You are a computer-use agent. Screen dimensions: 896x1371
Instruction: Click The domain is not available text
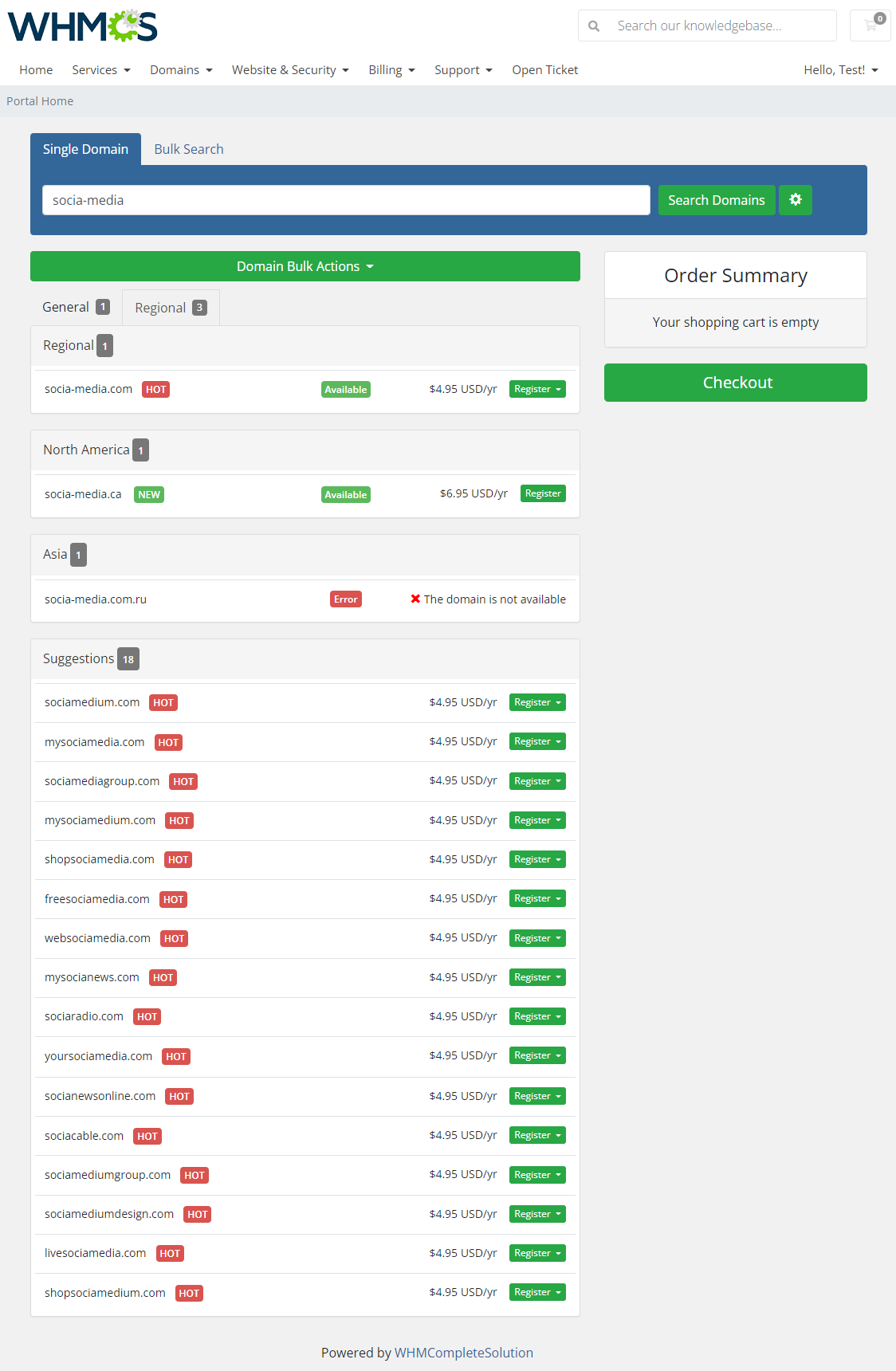[495, 599]
